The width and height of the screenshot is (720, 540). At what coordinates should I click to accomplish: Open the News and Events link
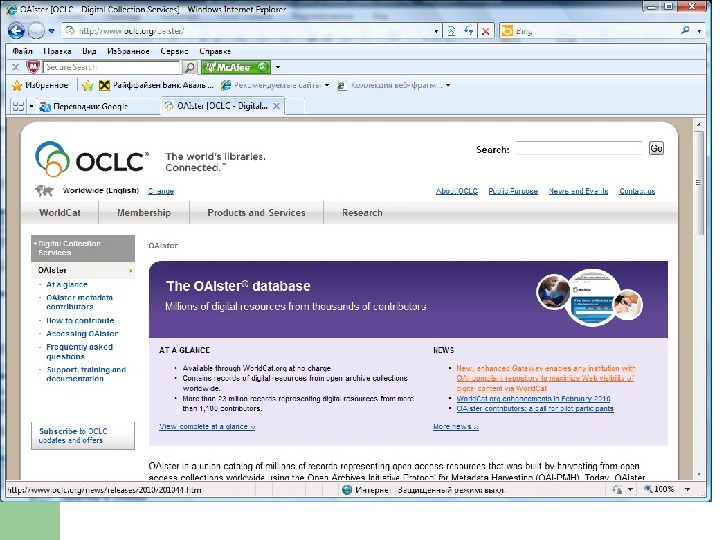click(x=579, y=191)
